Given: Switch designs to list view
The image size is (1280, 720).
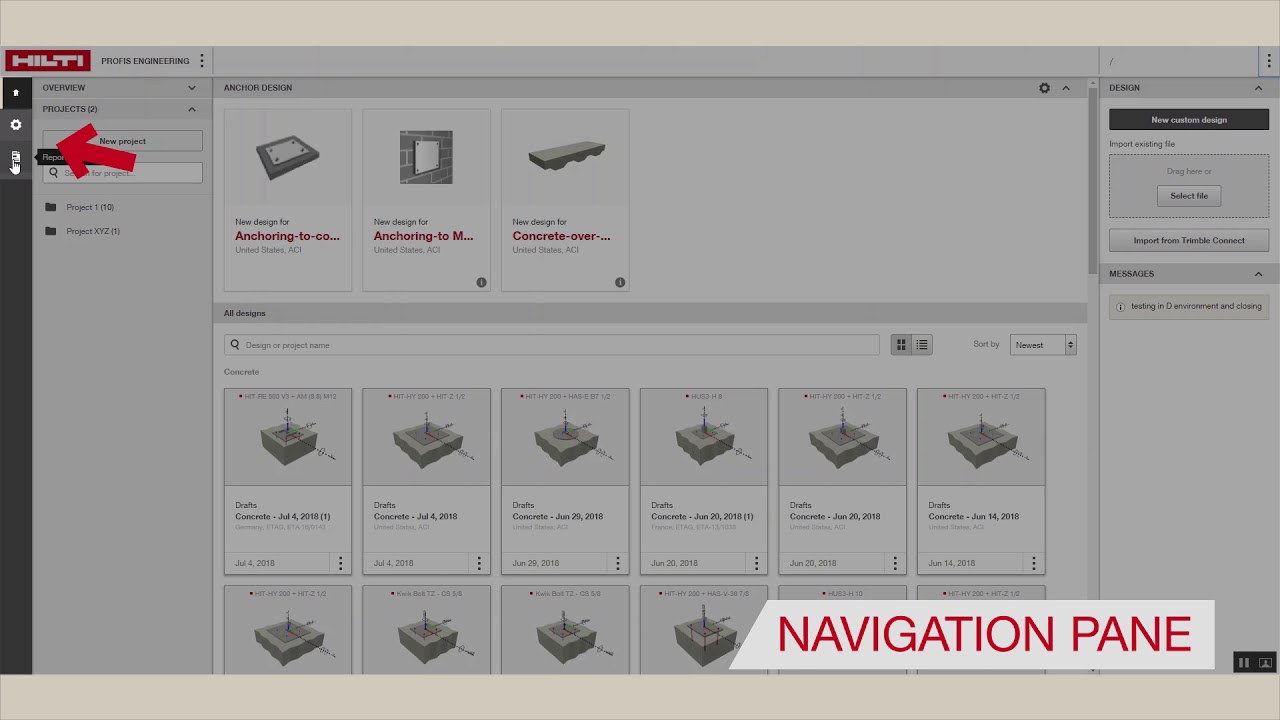Looking at the screenshot, I should [922, 345].
